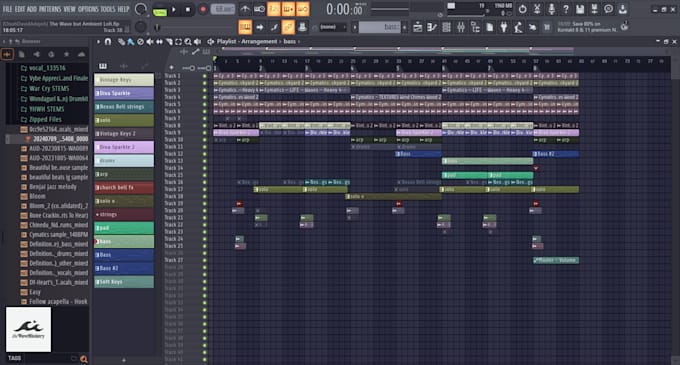Open the Browser tree view icon
680x365 pixels.
pos(475,27)
